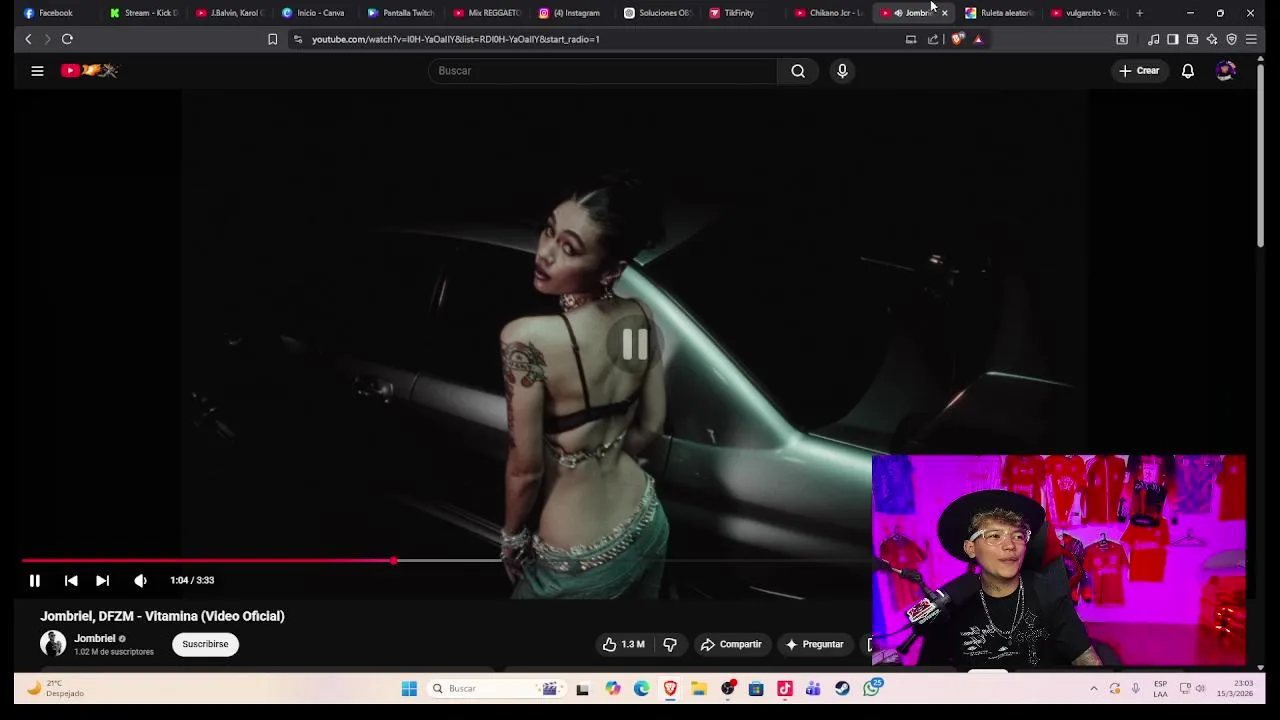The width and height of the screenshot is (1280, 720).
Task: Skip to next video in player
Action: pyautogui.click(x=102, y=580)
